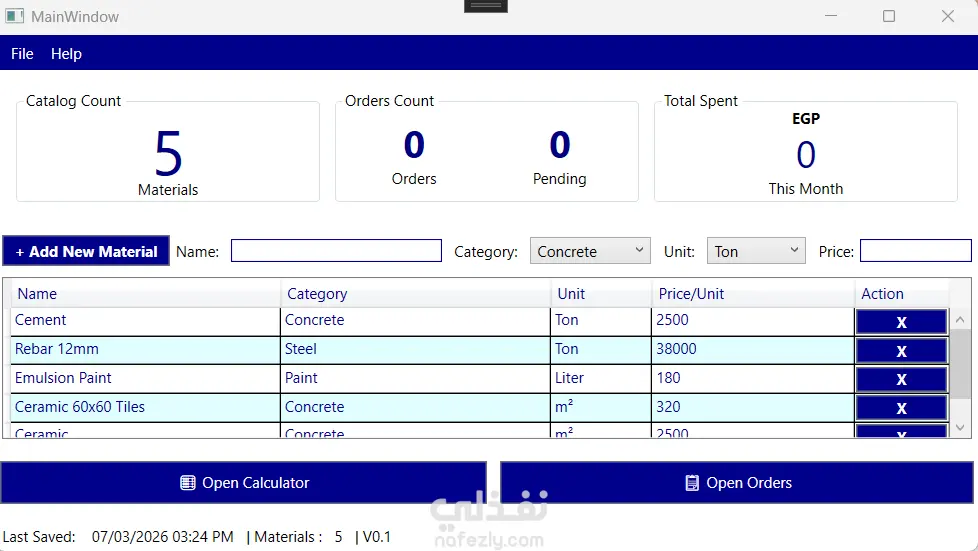Click the vertical scrollbar thumb of table
This screenshot has height=551, width=978.
point(960,364)
